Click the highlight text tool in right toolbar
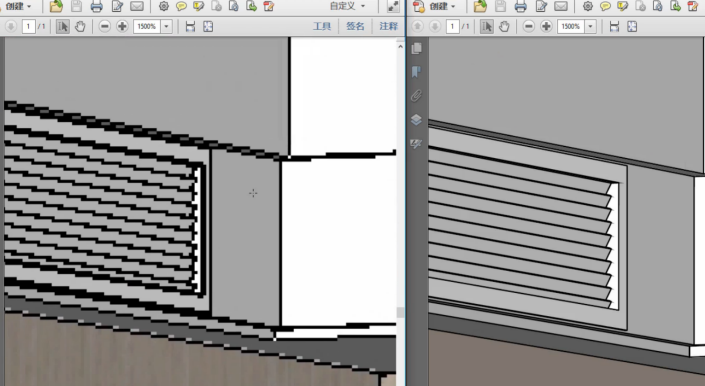Image resolution: width=705 pixels, height=386 pixels. point(623,6)
